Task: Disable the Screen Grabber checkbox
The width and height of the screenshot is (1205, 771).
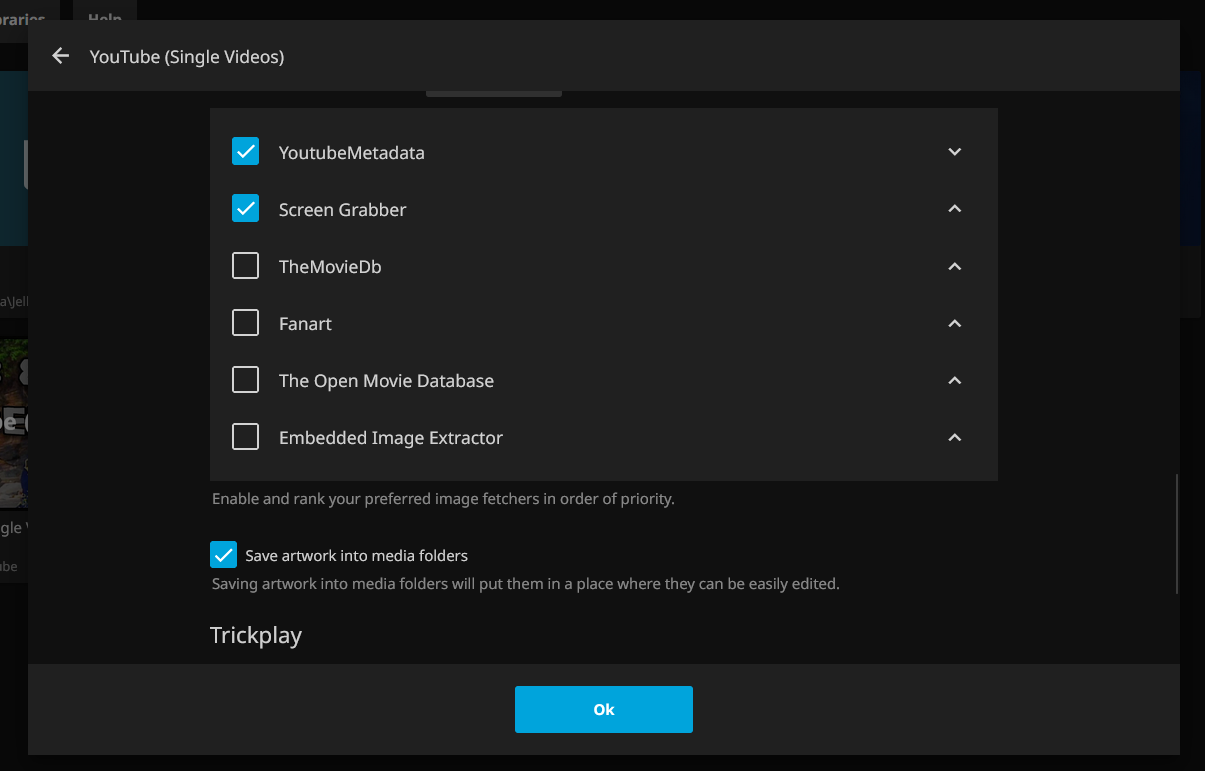Action: (245, 209)
